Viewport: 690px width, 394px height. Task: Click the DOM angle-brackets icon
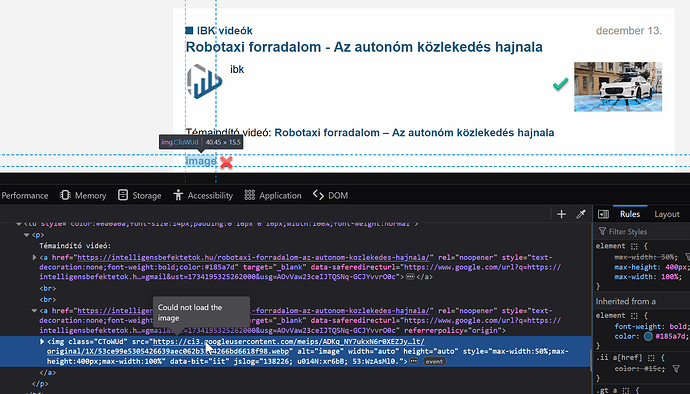pyautogui.click(x=318, y=195)
